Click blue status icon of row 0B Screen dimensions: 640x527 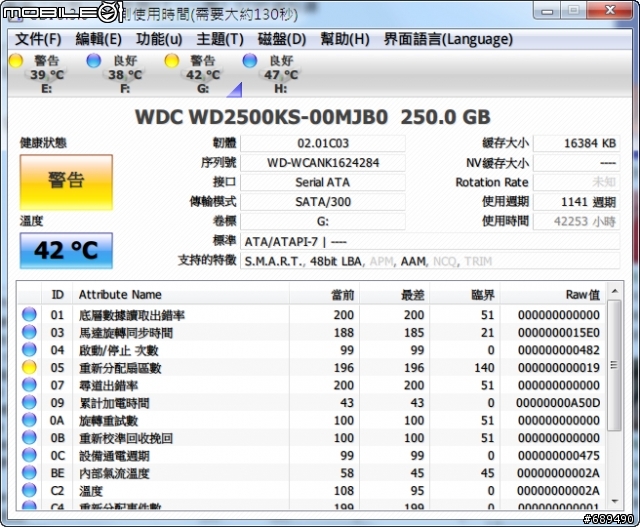(29, 437)
